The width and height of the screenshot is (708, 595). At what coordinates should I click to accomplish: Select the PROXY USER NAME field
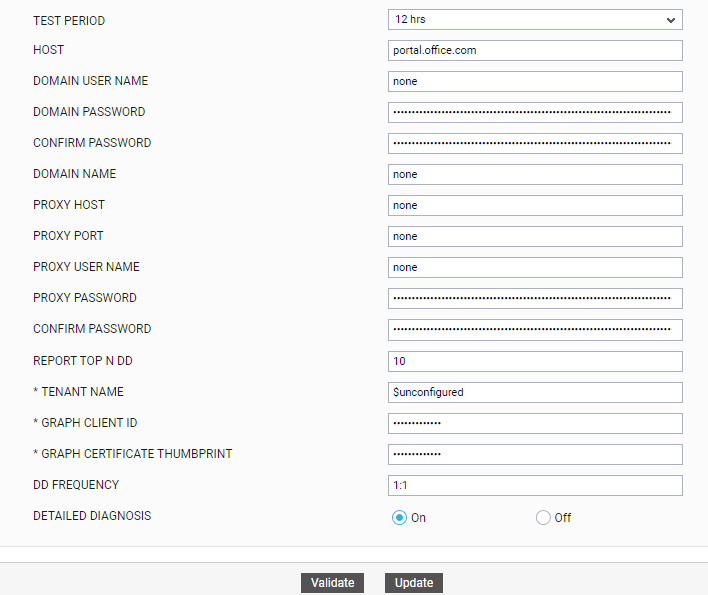[x=535, y=268]
